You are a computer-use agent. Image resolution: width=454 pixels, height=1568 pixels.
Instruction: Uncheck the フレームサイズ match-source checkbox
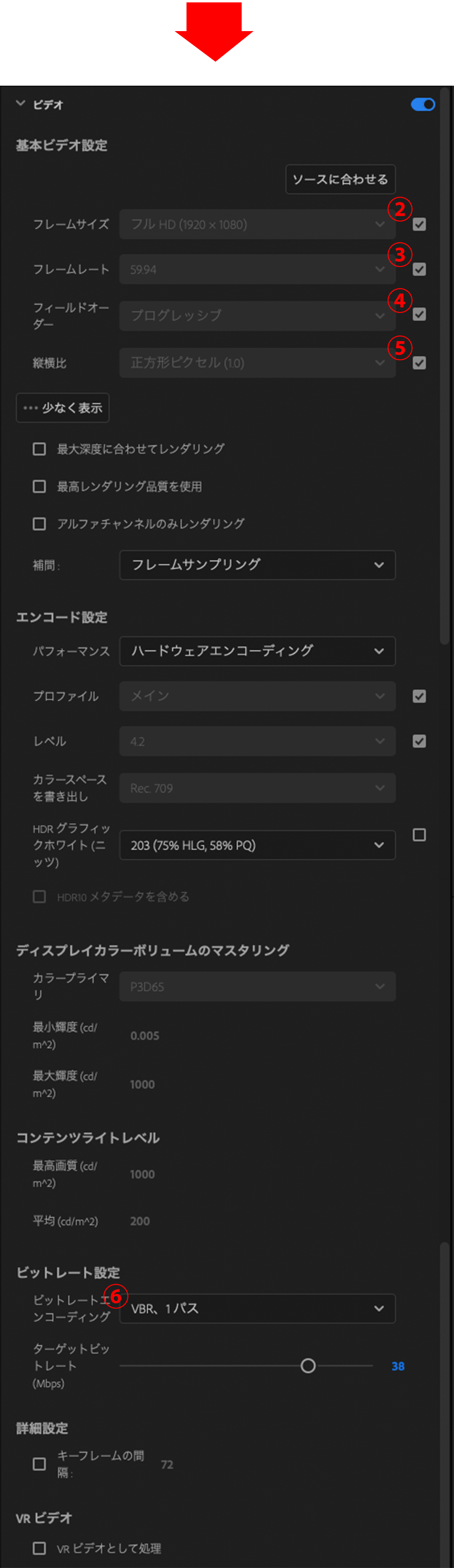419,224
